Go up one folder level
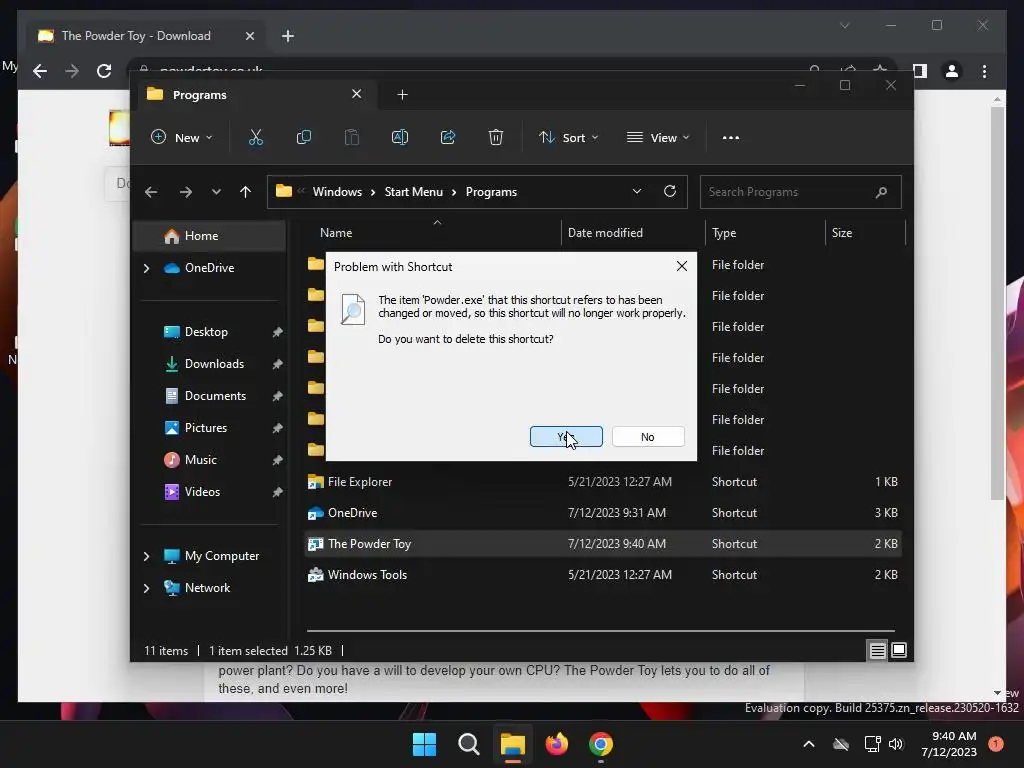Image resolution: width=1024 pixels, height=768 pixels. pyautogui.click(x=246, y=192)
